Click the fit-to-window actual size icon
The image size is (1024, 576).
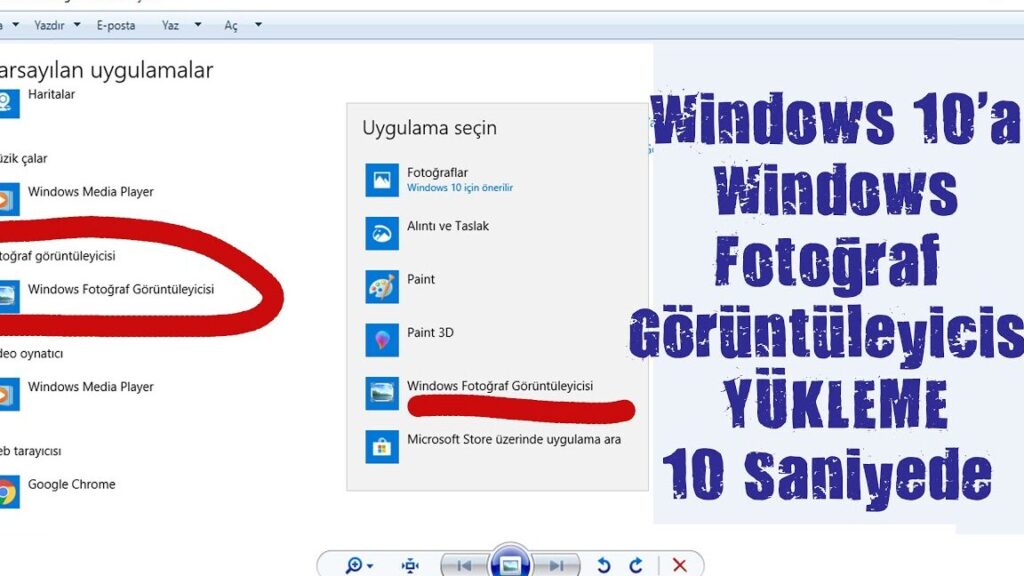410,565
